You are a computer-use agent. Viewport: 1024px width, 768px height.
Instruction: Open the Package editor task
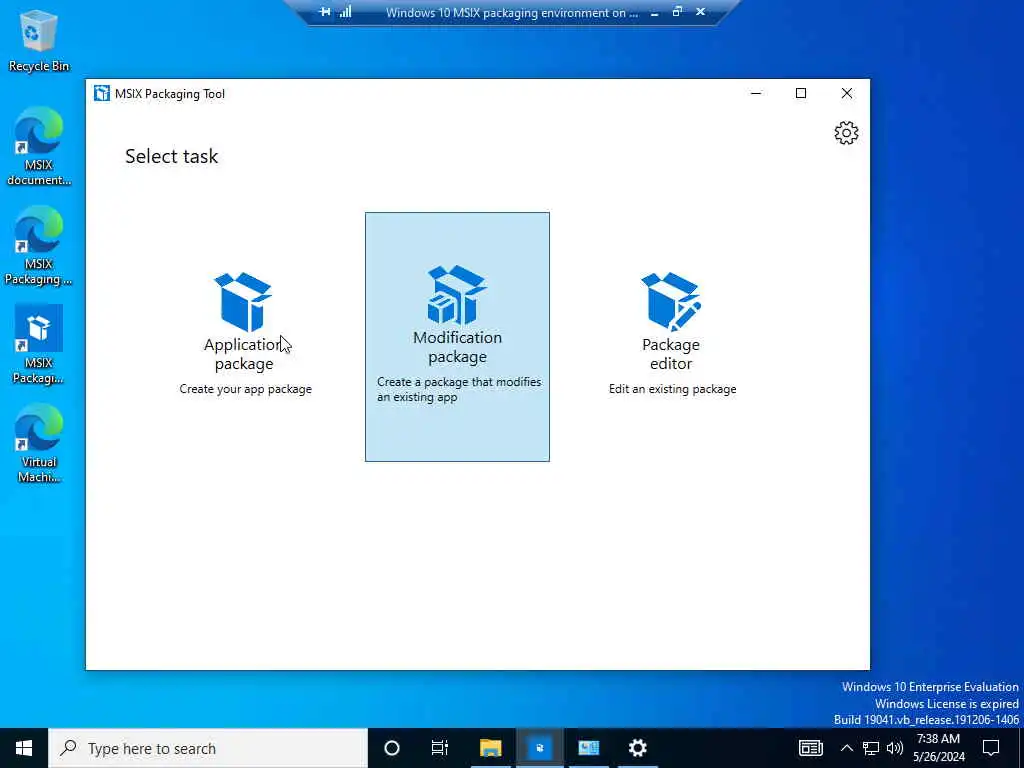(x=671, y=336)
